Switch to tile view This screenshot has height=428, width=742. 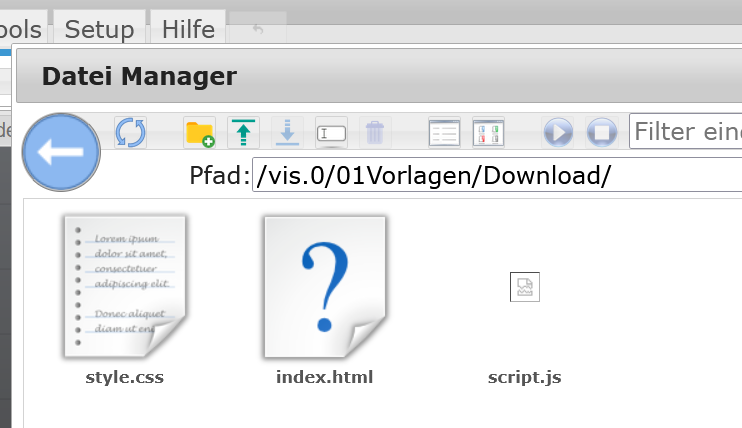coord(487,132)
